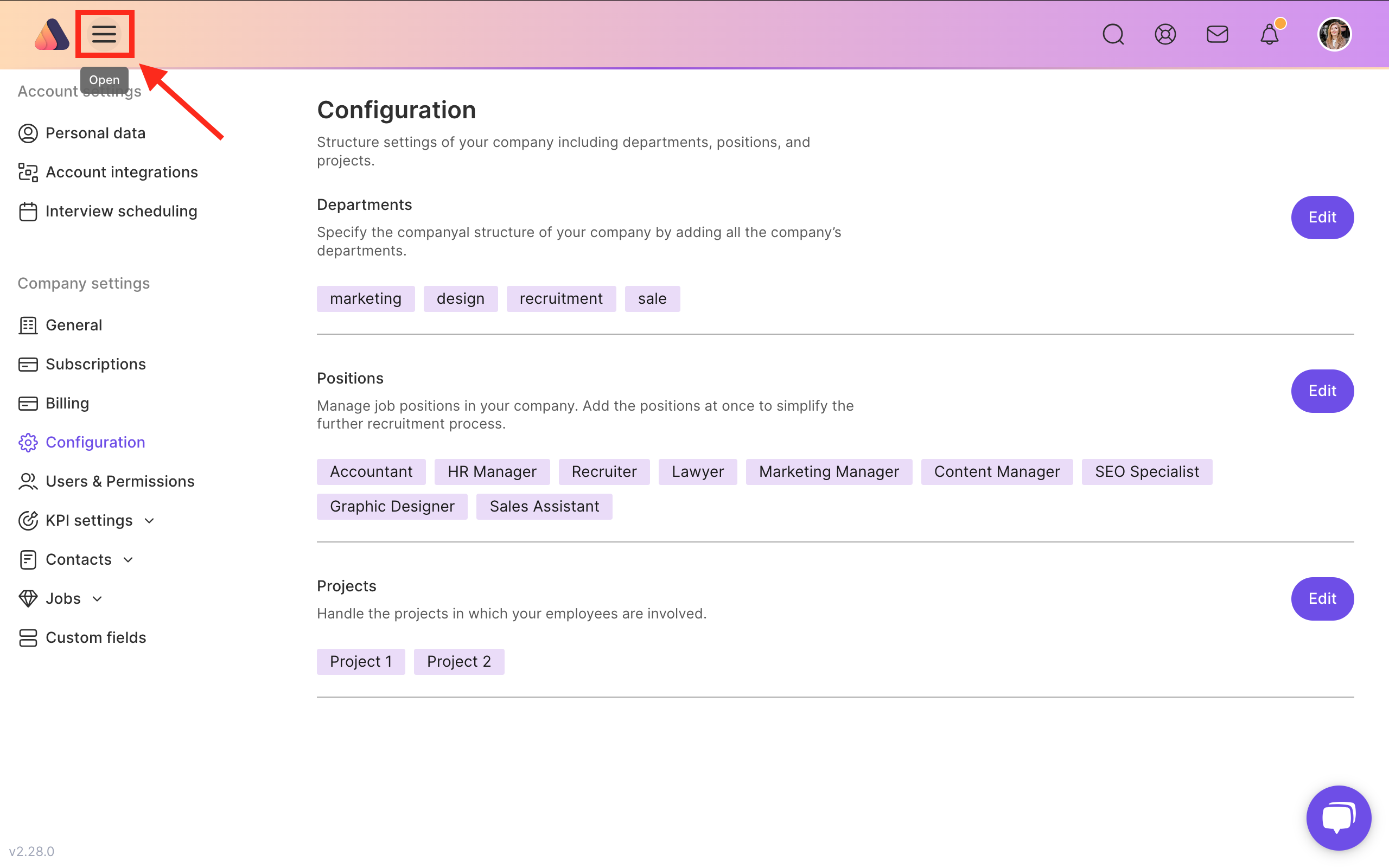Edit the Positions section
Viewport: 1389px width, 868px height.
point(1322,391)
